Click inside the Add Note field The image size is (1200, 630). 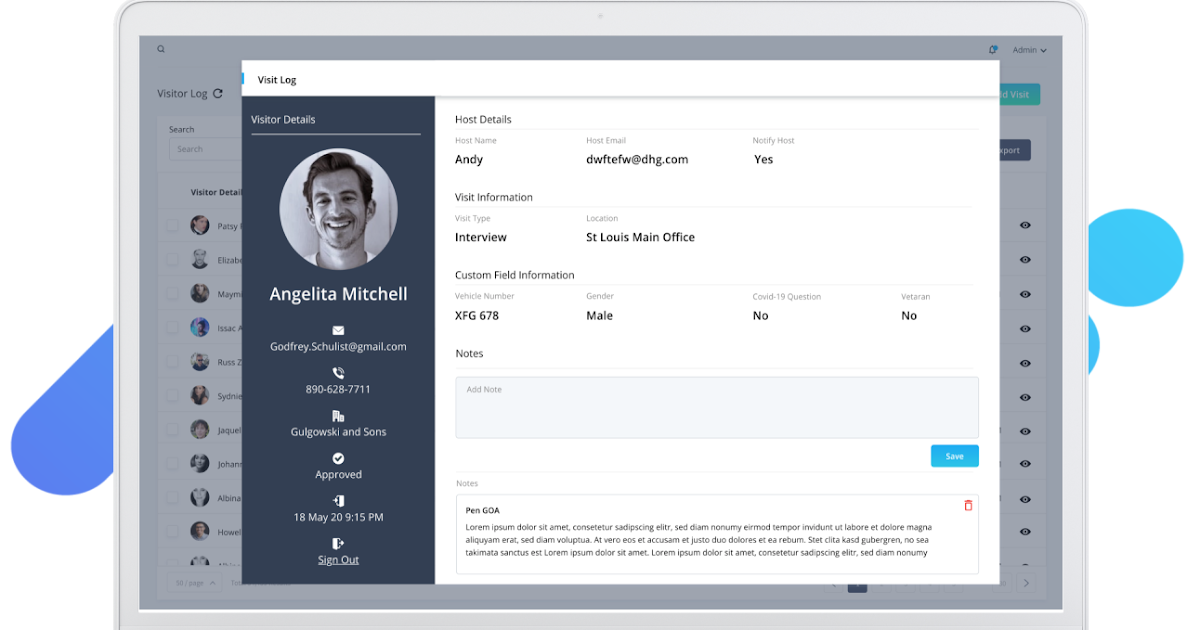click(716, 408)
